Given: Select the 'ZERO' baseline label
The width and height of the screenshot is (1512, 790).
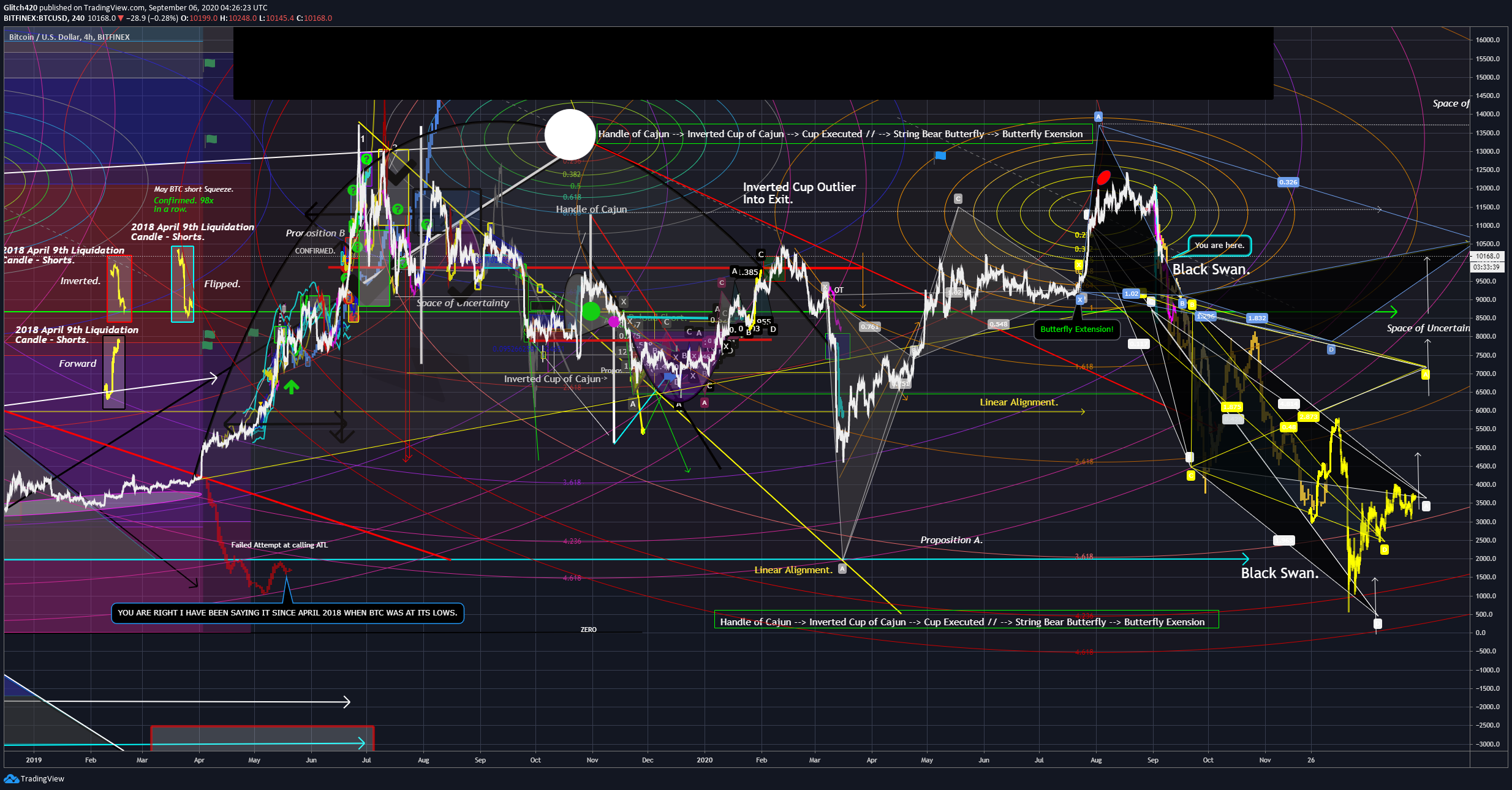Looking at the screenshot, I should 589,630.
